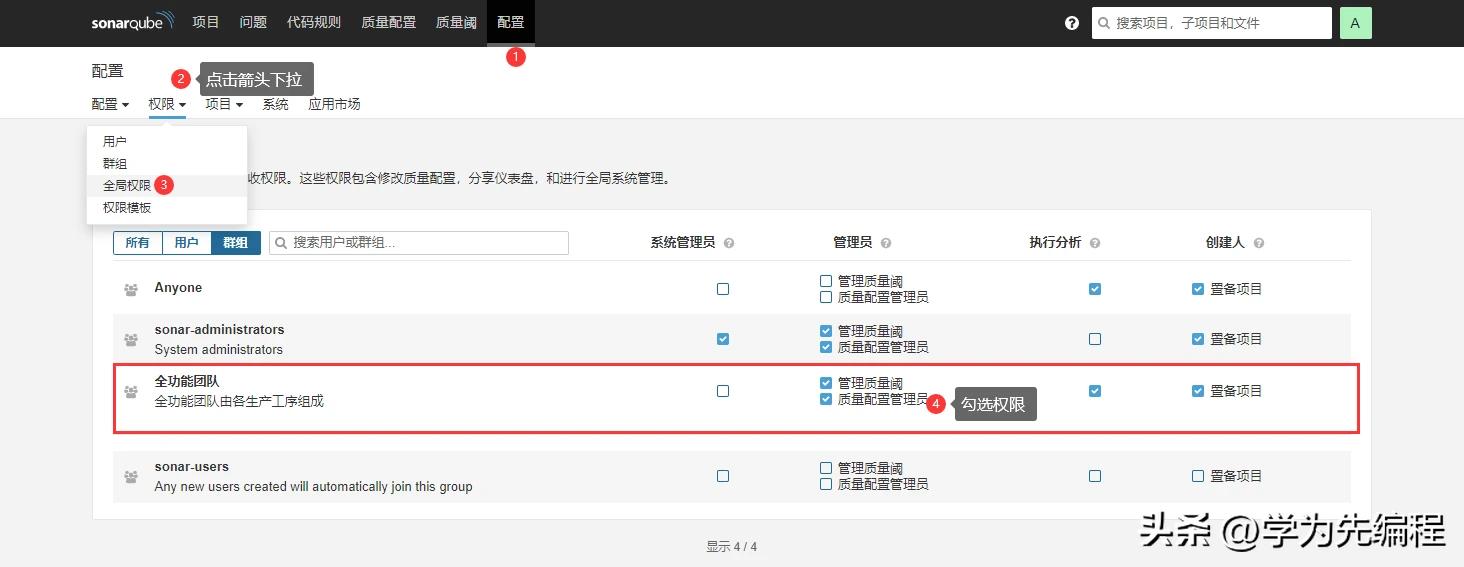Focus the top 搜索项目 search box
This screenshot has width=1464, height=567.
click(x=1212, y=23)
